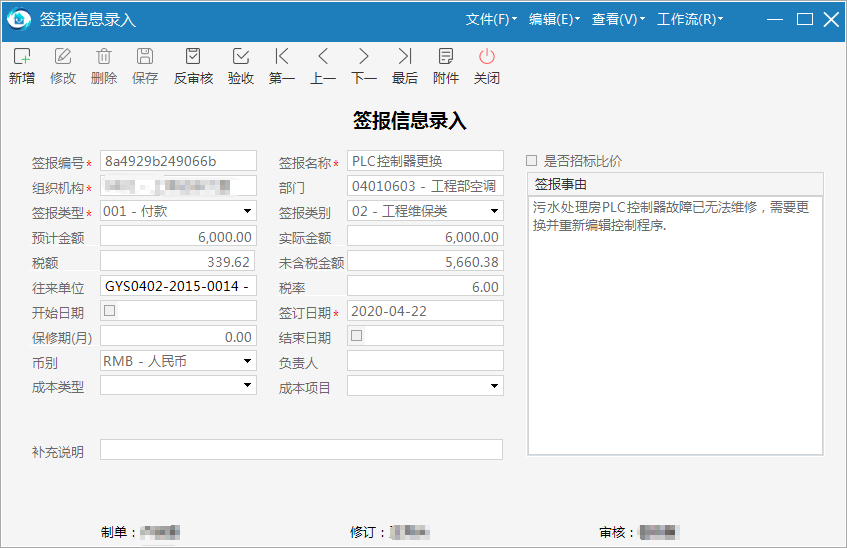847x548 pixels.
Task: Open attachments with the 附件 icon
Action: (446, 56)
